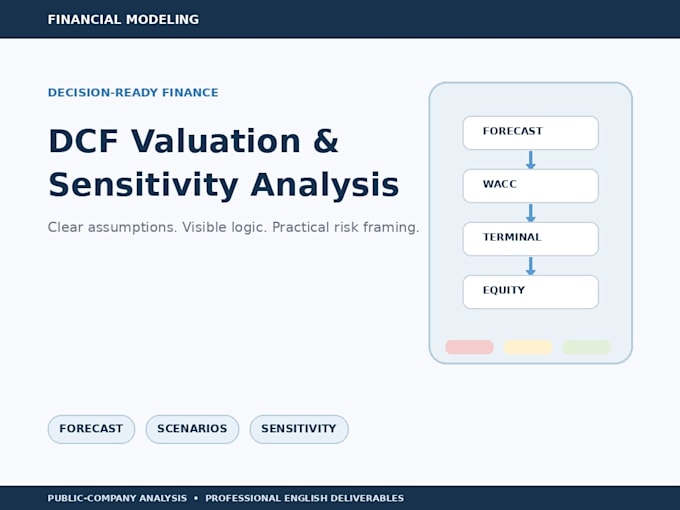The height and width of the screenshot is (510, 680).
Task: Click the bullet separator in the footer
Action: pos(196,498)
